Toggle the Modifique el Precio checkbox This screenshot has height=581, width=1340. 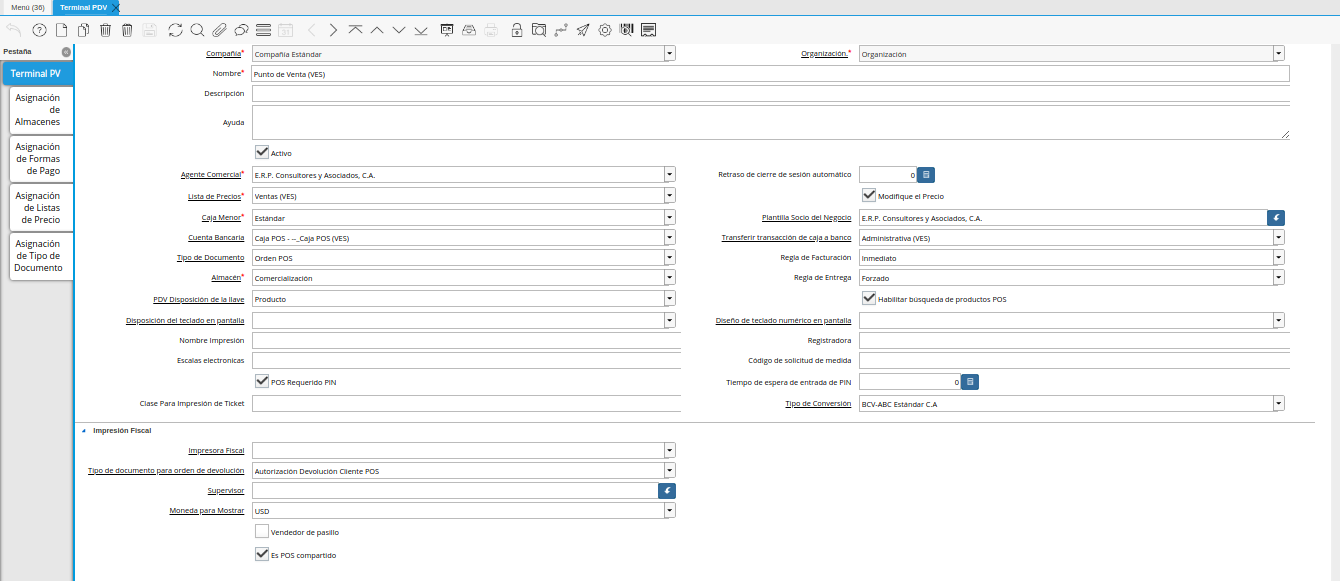869,195
